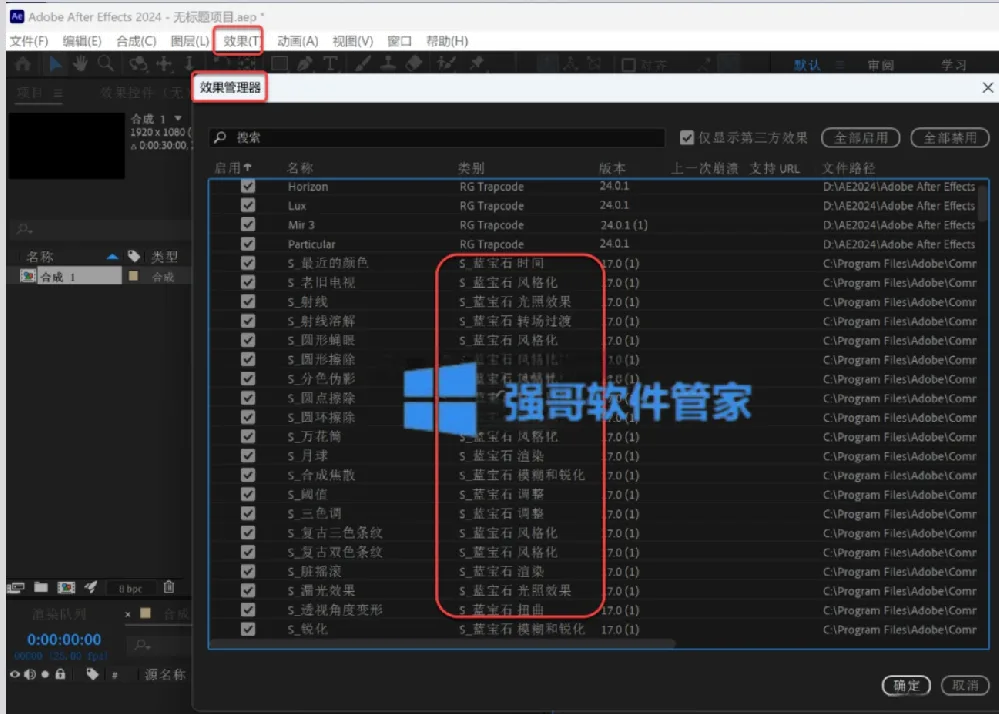Open the 合成 1 thumbnail dropdown arrow

[178, 118]
